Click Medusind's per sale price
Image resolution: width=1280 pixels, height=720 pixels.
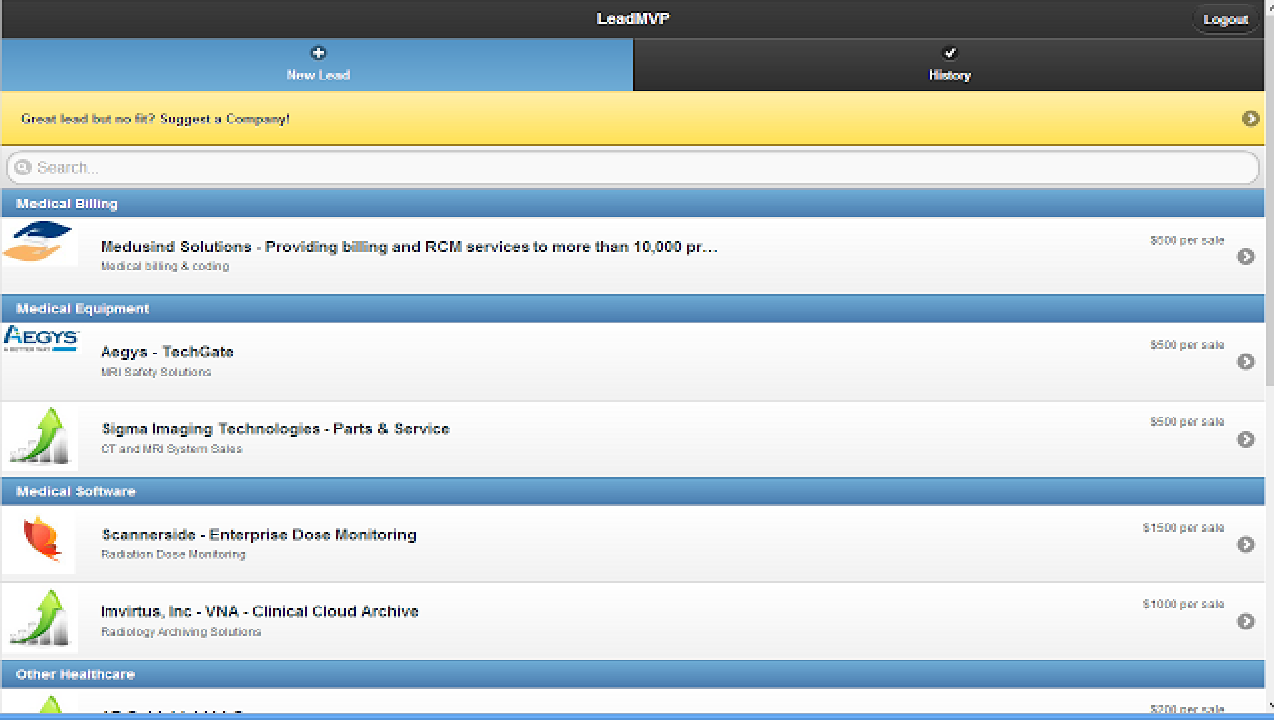click(1187, 241)
